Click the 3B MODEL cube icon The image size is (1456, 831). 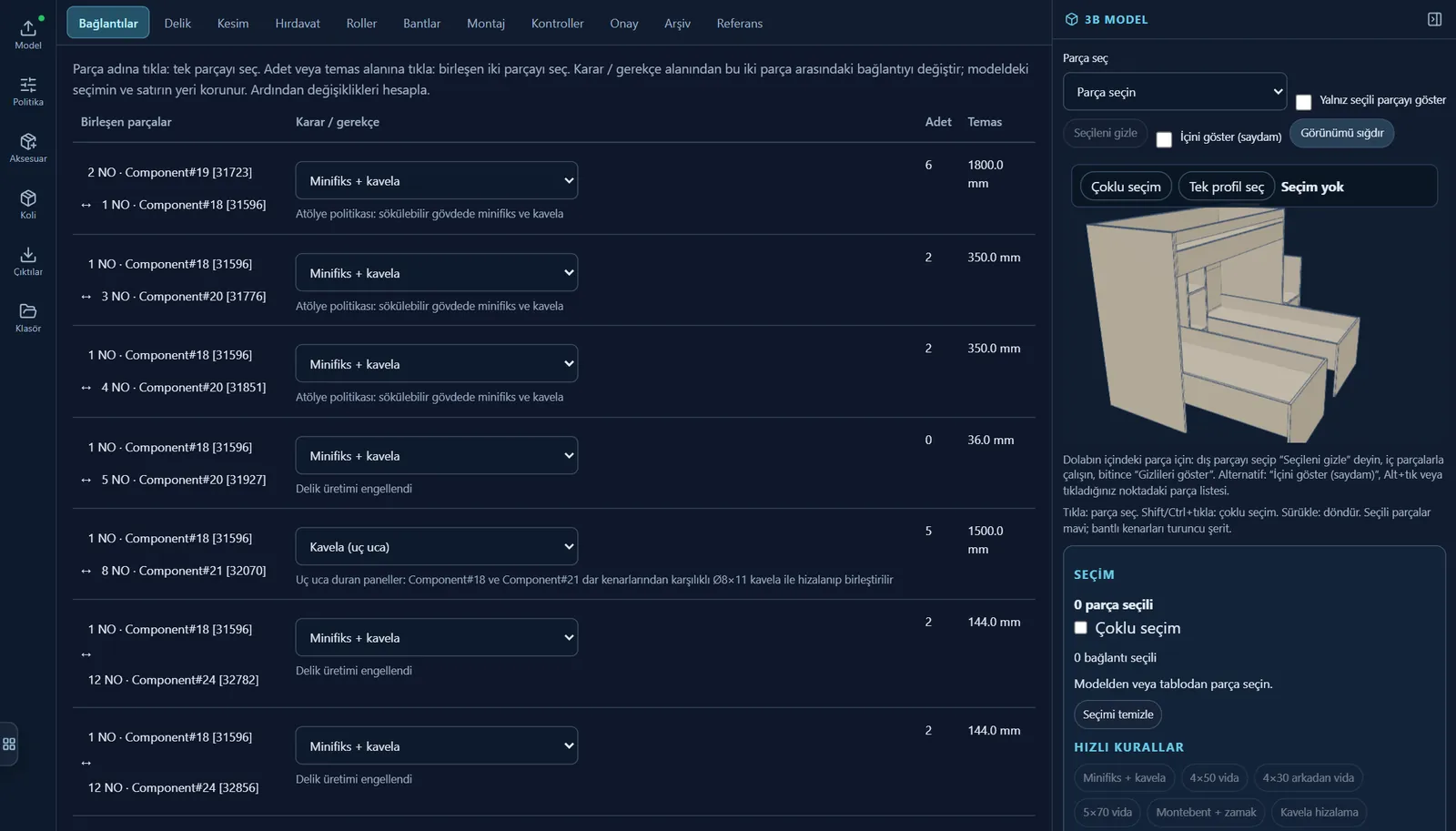(x=1071, y=19)
